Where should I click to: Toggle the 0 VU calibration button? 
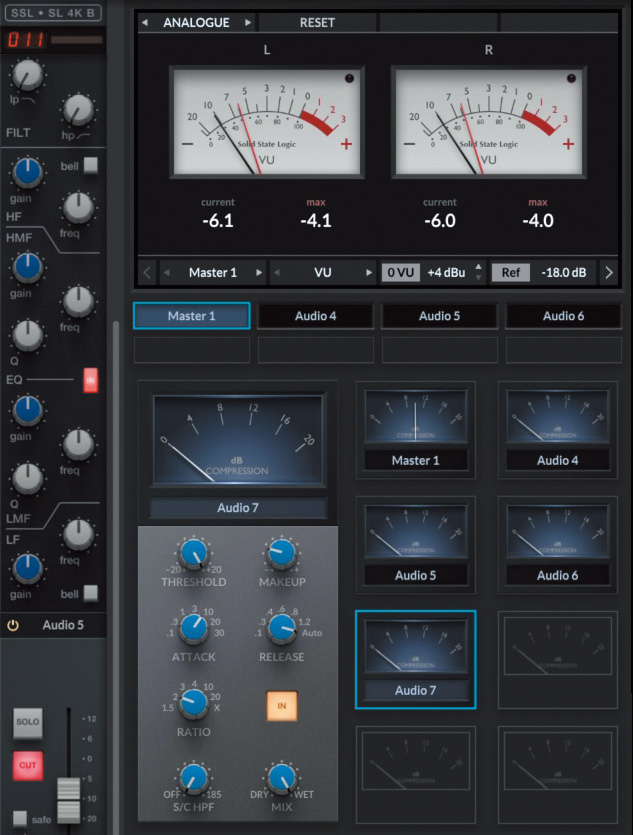[x=400, y=273]
